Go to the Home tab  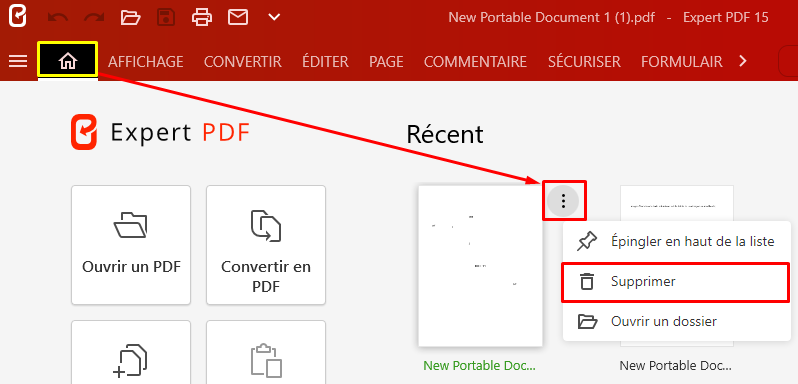coord(67,61)
